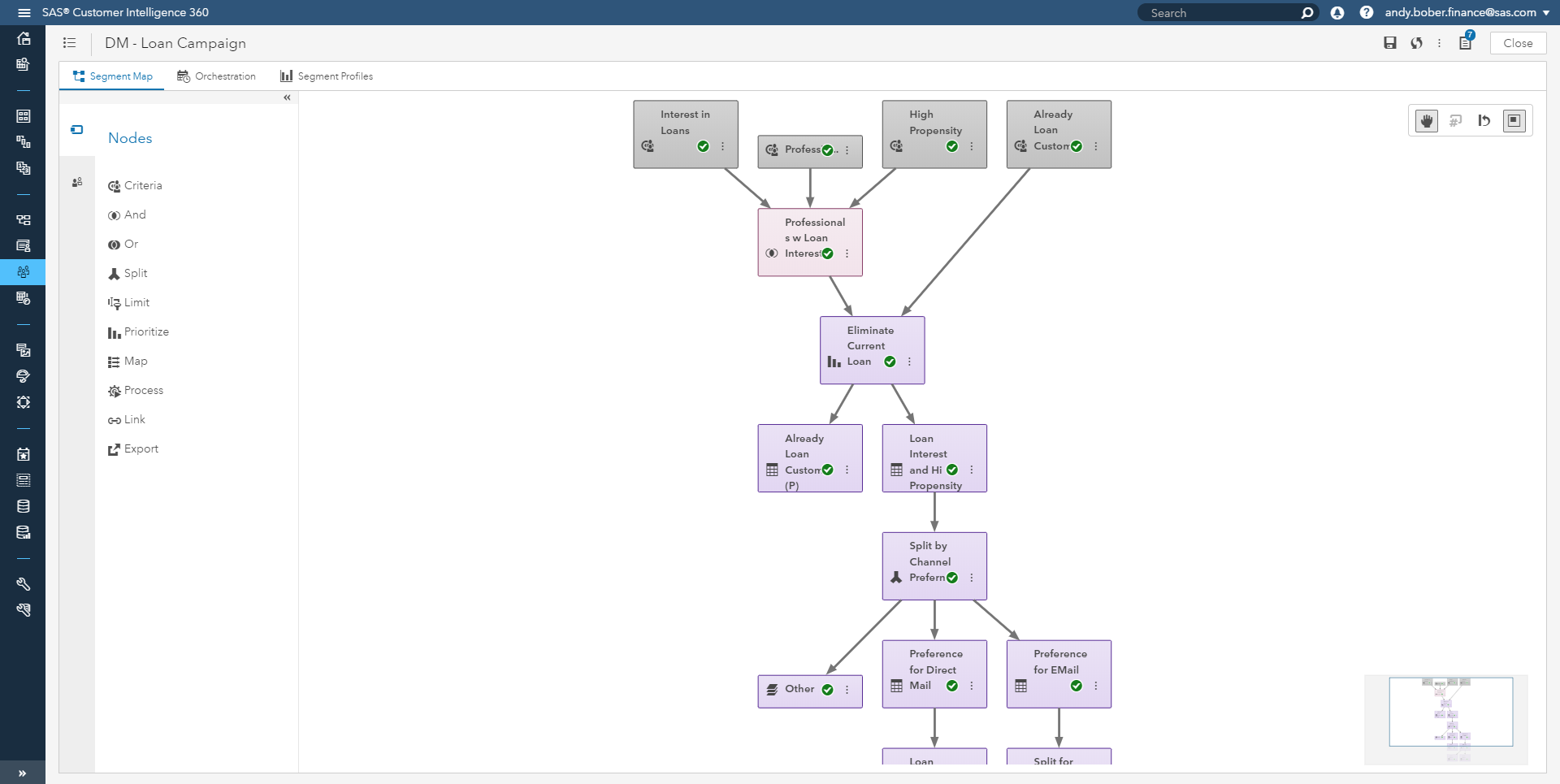1560x784 pixels.
Task: Click the Close button at top right
Action: [x=1517, y=42]
